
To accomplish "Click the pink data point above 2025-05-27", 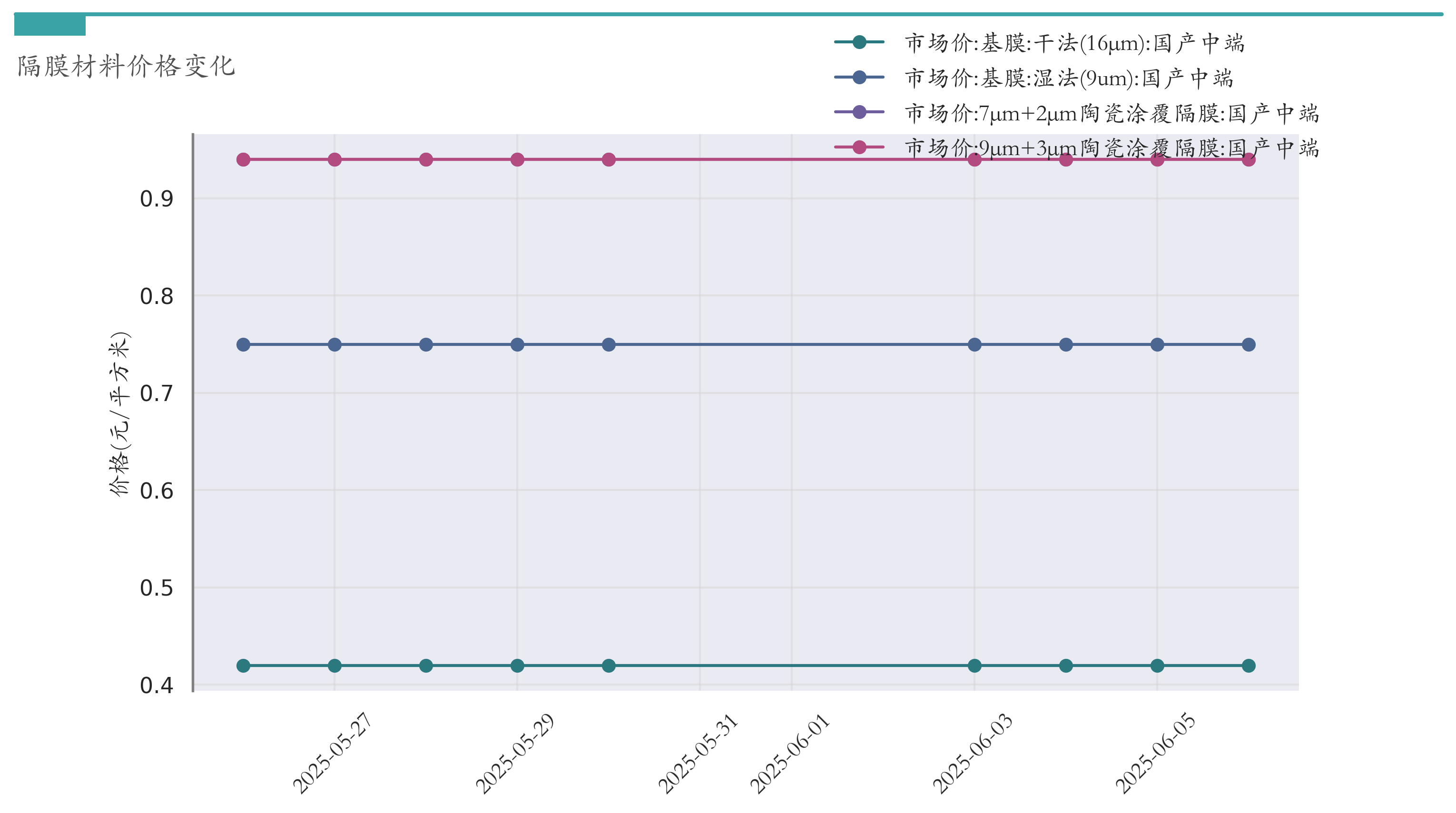I will 334,160.
